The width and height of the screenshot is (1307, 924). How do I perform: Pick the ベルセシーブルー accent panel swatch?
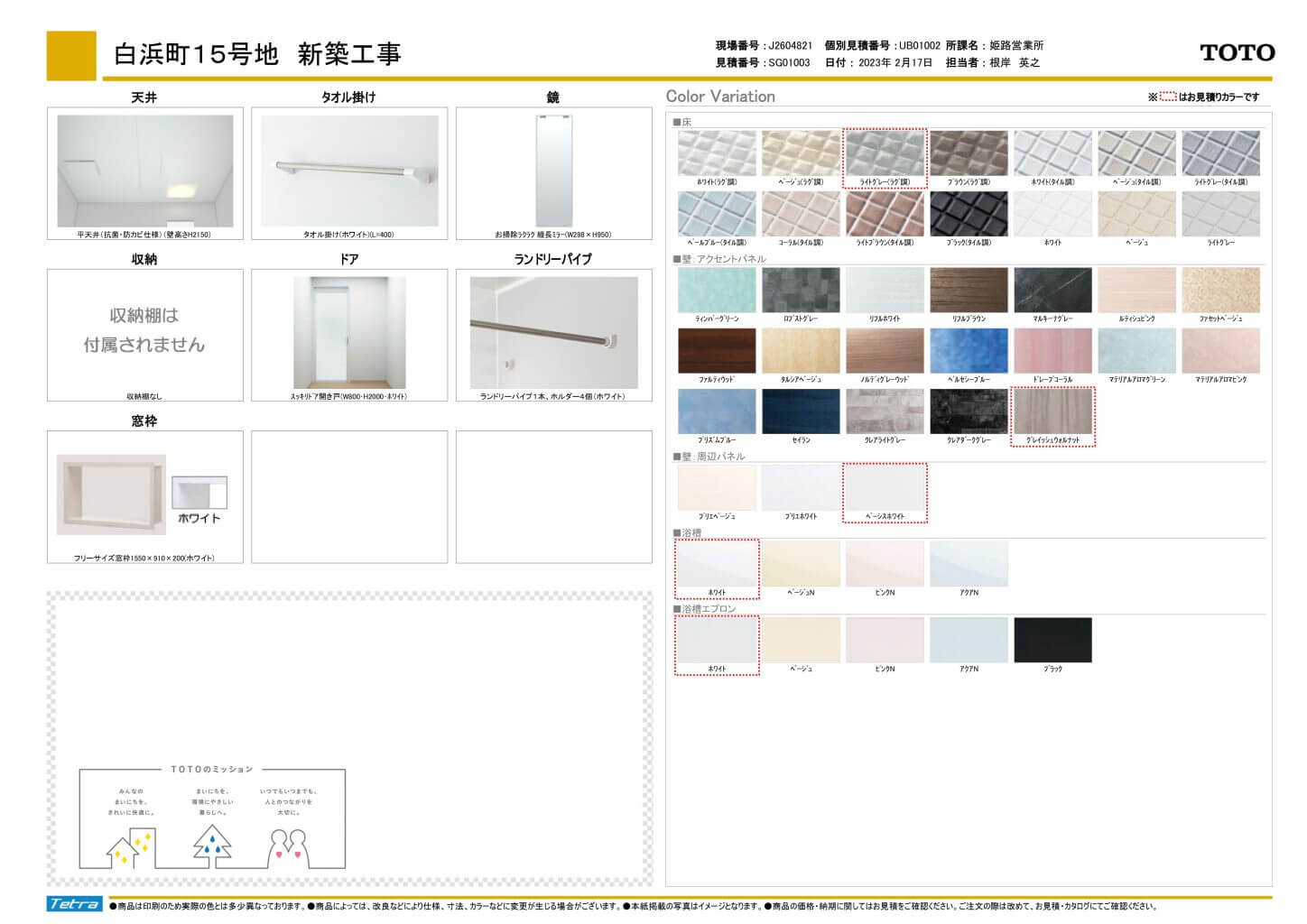point(969,351)
